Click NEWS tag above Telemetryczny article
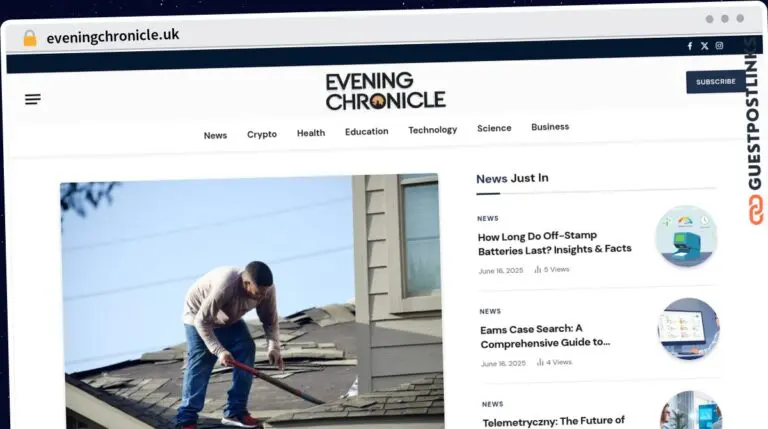This screenshot has width=768, height=429. point(493,405)
